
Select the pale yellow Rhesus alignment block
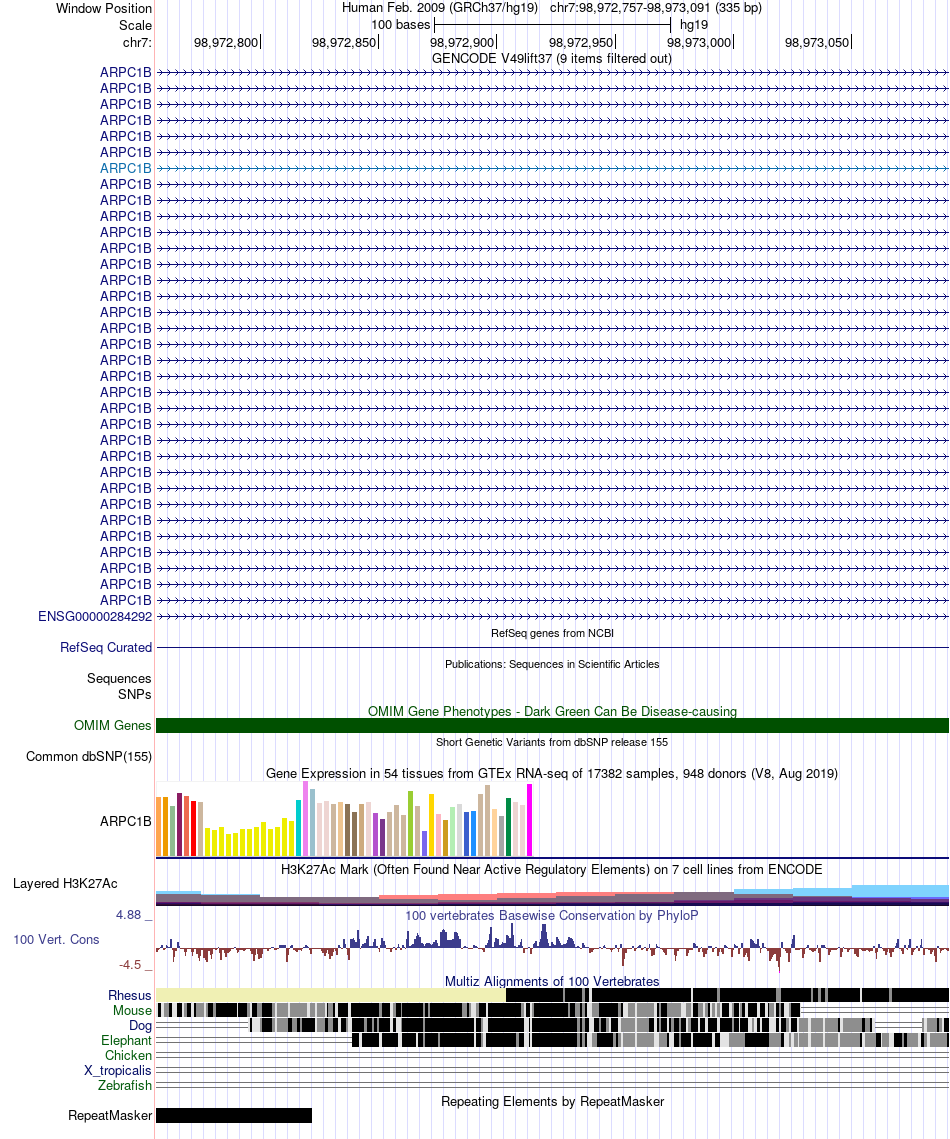(331, 995)
